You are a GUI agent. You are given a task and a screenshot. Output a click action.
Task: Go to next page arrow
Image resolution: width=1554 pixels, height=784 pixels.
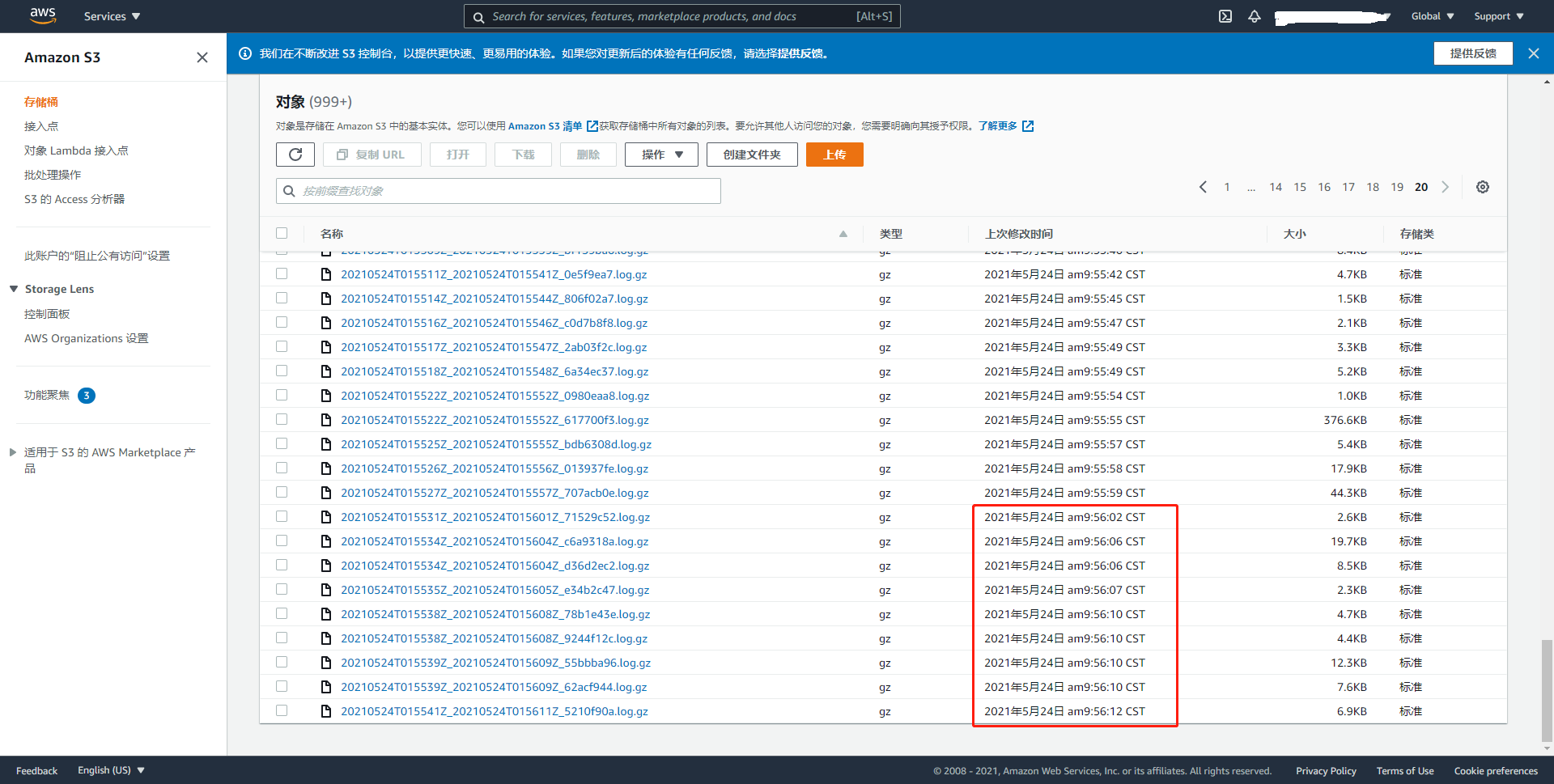(1446, 187)
